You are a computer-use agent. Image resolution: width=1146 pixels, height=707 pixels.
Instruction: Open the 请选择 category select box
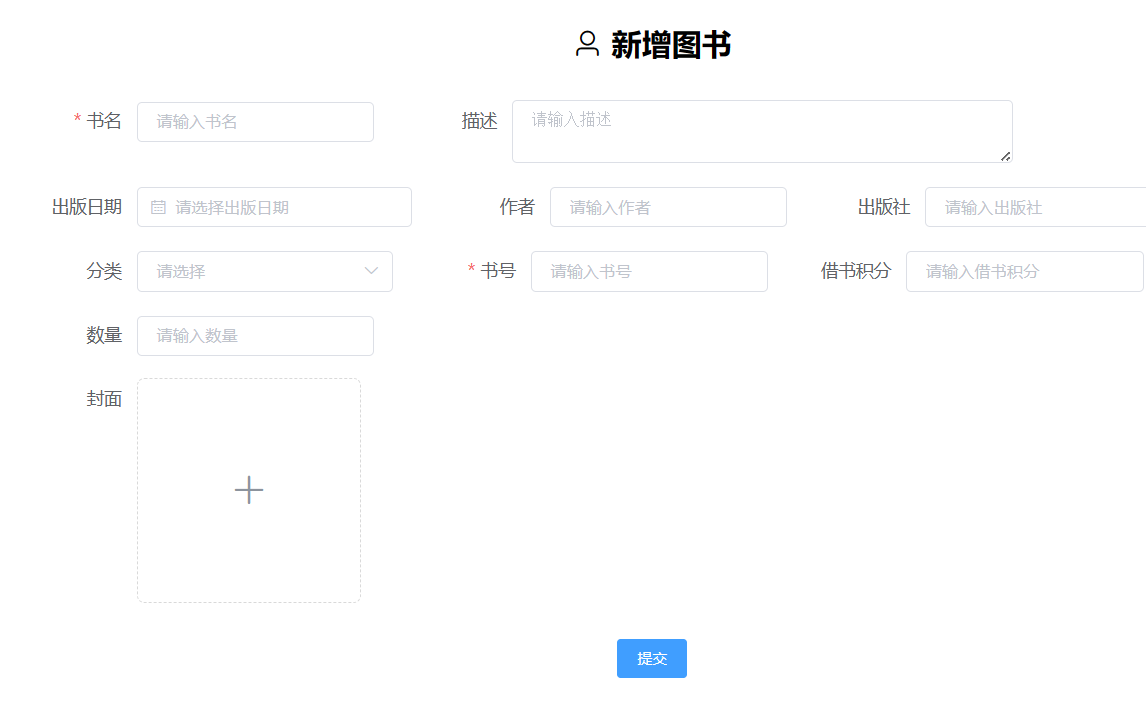(265, 271)
